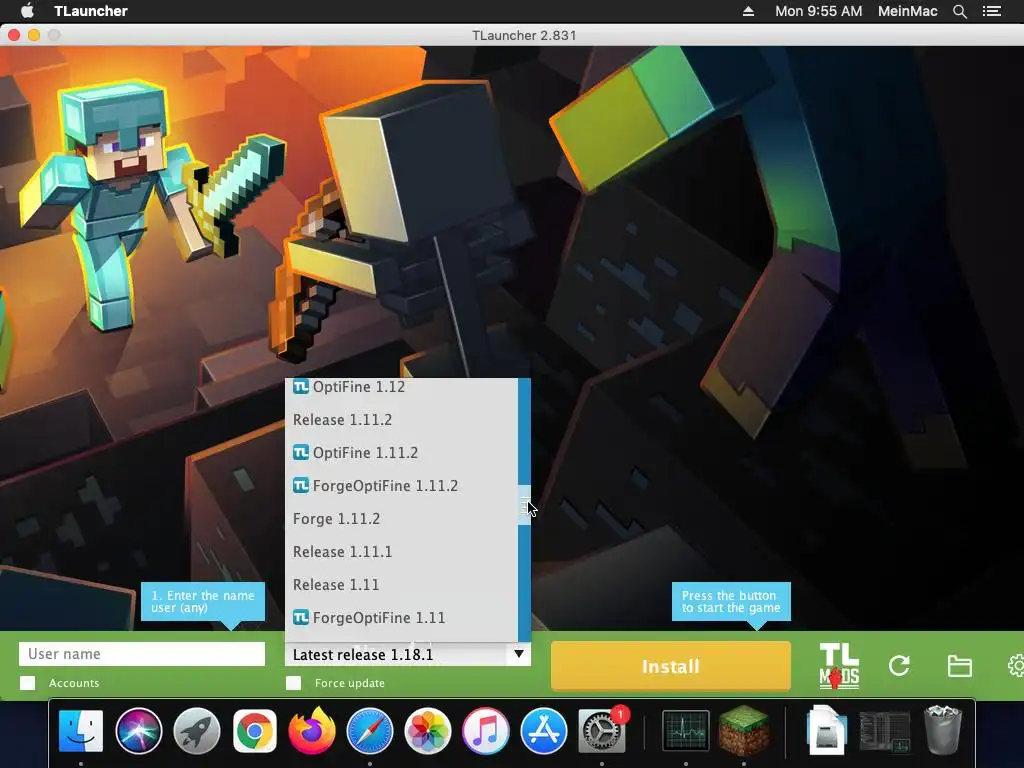Open Google Chrome in the Dock
The height and width of the screenshot is (768, 1024).
point(255,731)
